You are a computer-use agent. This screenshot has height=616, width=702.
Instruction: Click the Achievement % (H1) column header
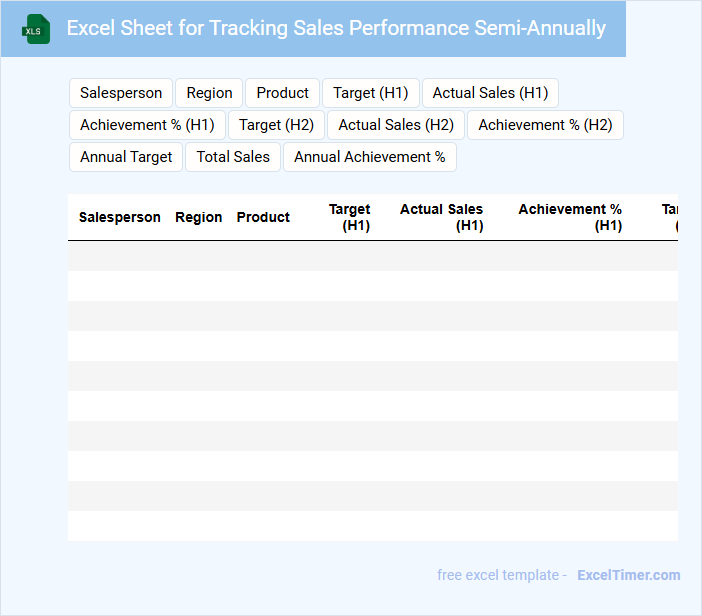click(570, 217)
